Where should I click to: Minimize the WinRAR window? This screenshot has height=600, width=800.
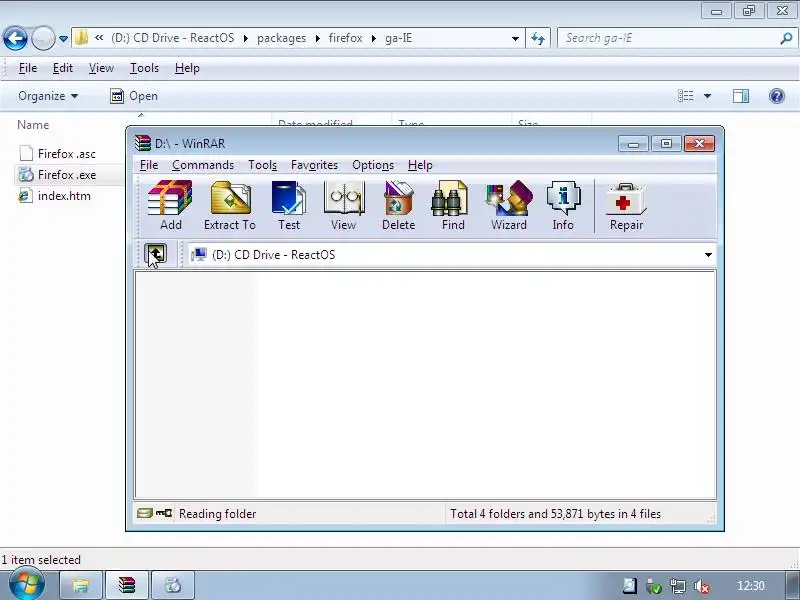[633, 144]
